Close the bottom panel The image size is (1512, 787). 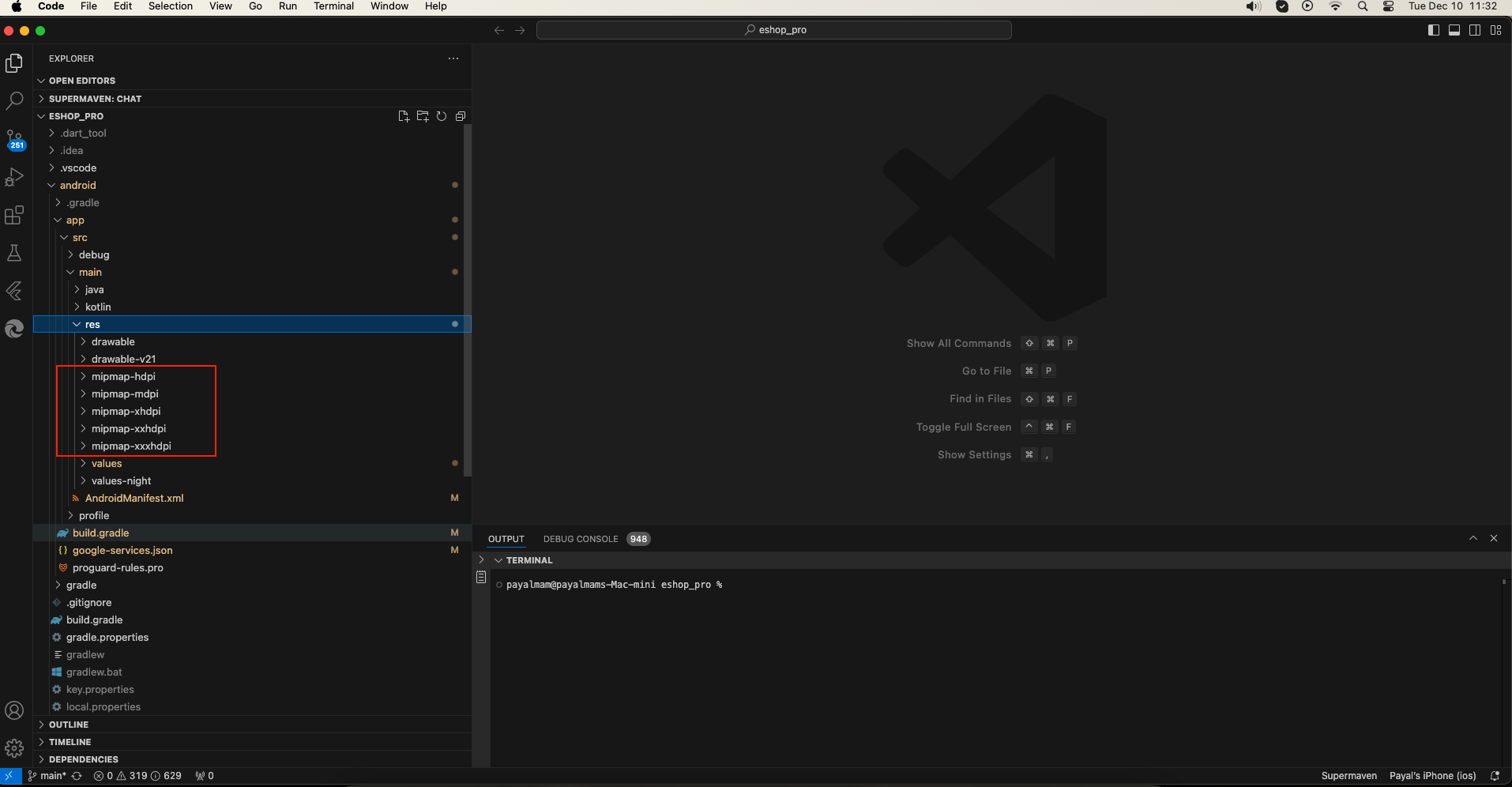[1494, 538]
